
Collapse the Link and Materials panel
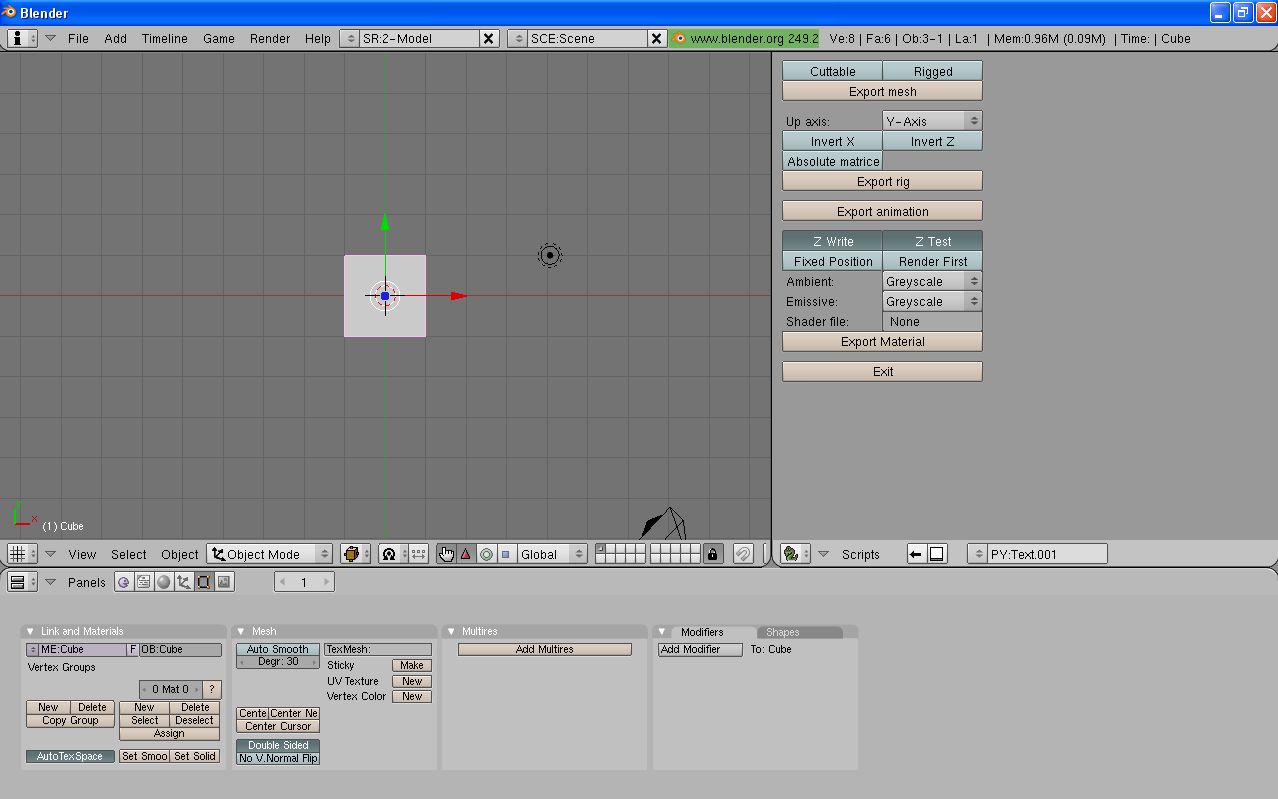tap(30, 631)
